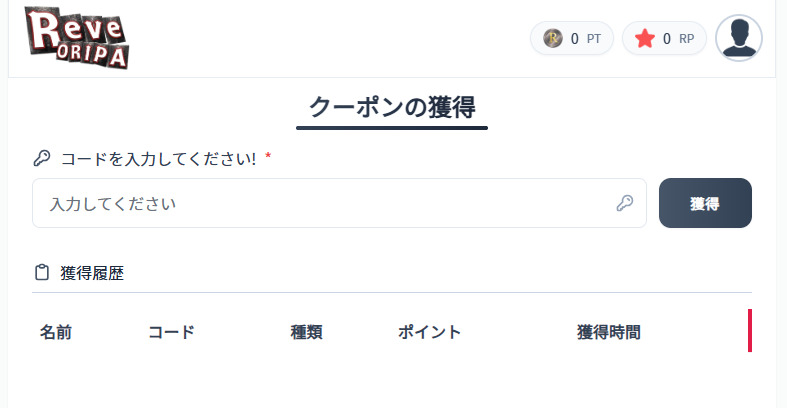The height and width of the screenshot is (408, 787).
Task: Focus the coupon code input field
Action: [x=339, y=203]
